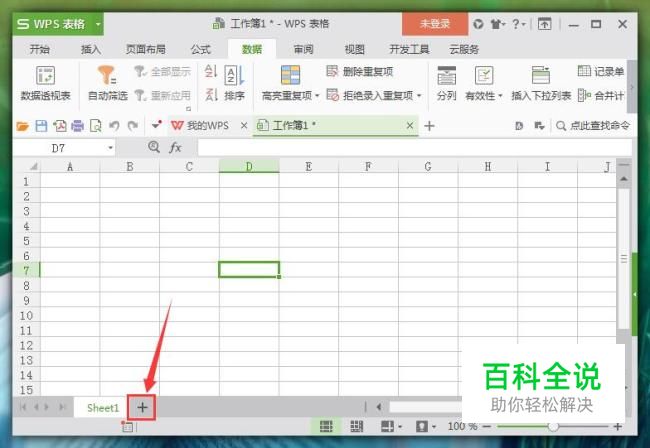Viewport: 650px width, 448px height.
Task: Click the zoom in plus button
Action: 618,426
